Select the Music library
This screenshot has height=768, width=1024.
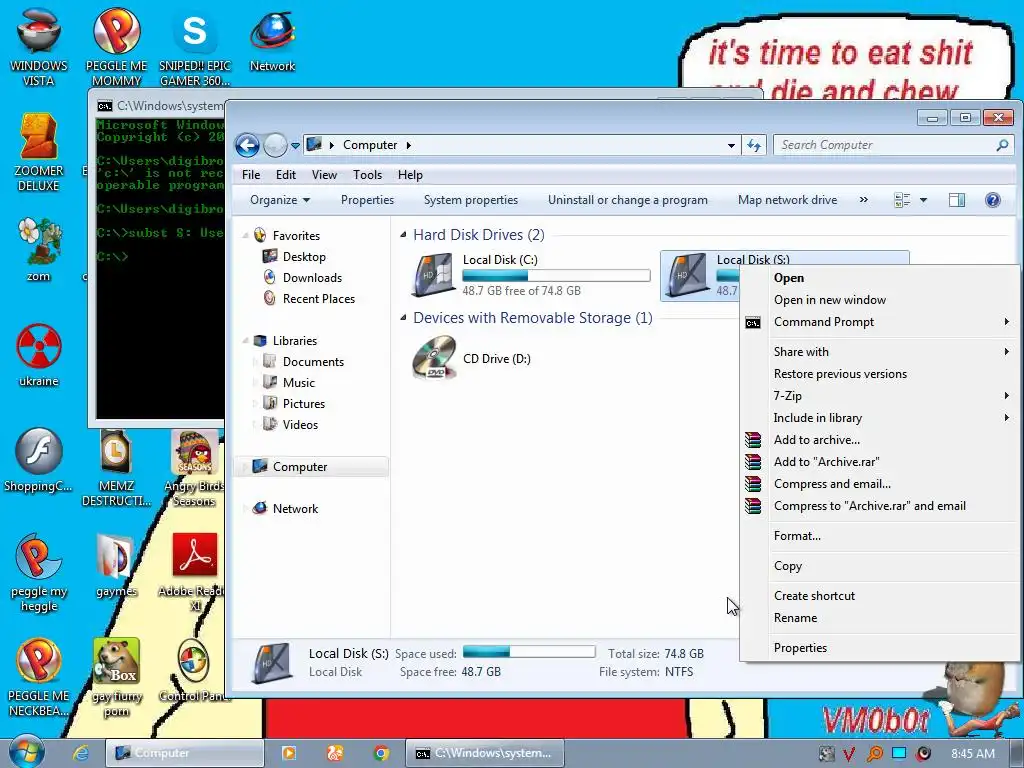pos(298,383)
